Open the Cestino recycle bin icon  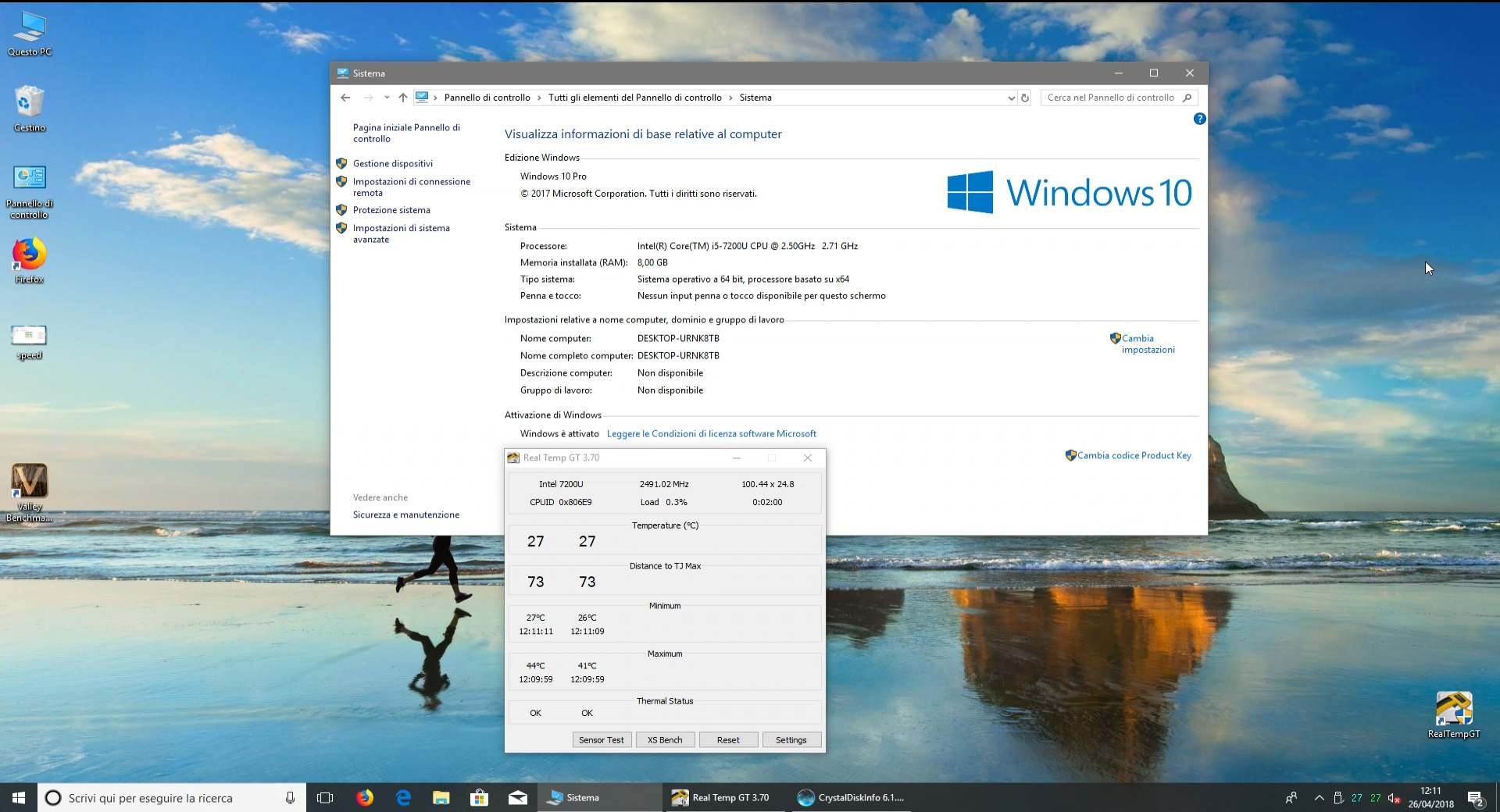(x=30, y=109)
